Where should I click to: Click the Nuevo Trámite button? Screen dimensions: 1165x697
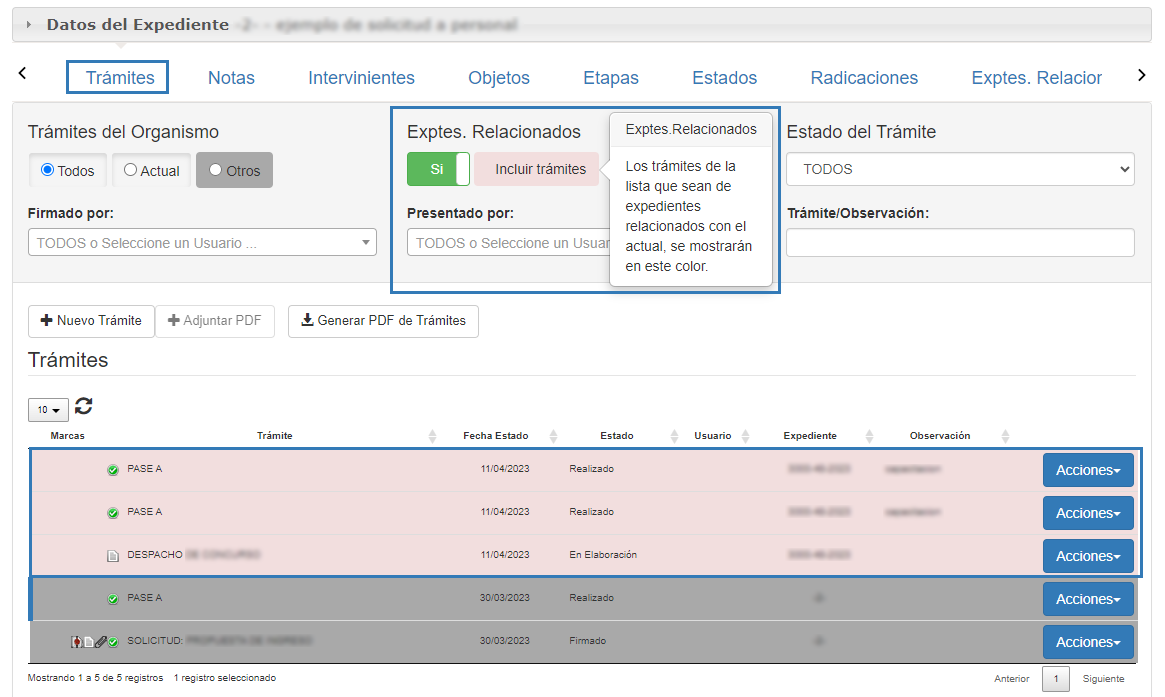[x=91, y=321]
